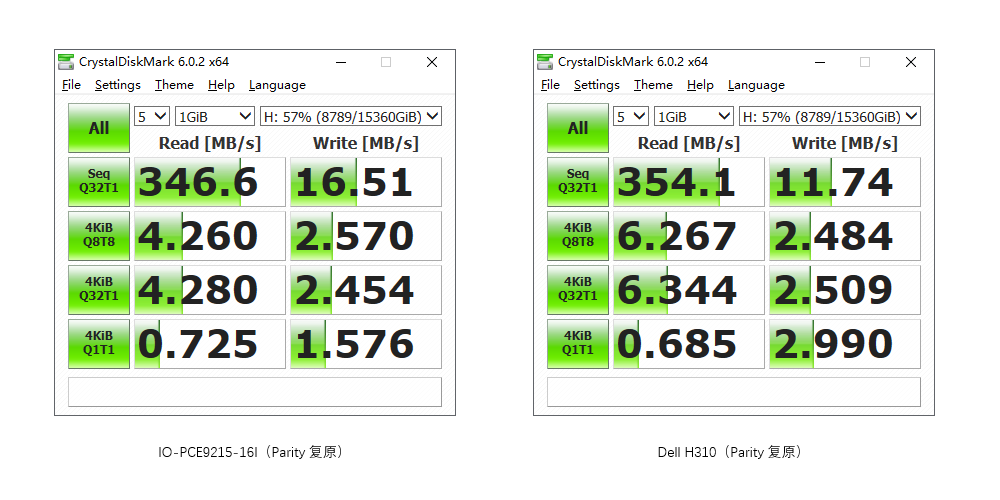The height and width of the screenshot is (500, 1000).
Task: Start 4KiB Q1T1 test in right window
Action: (x=578, y=344)
